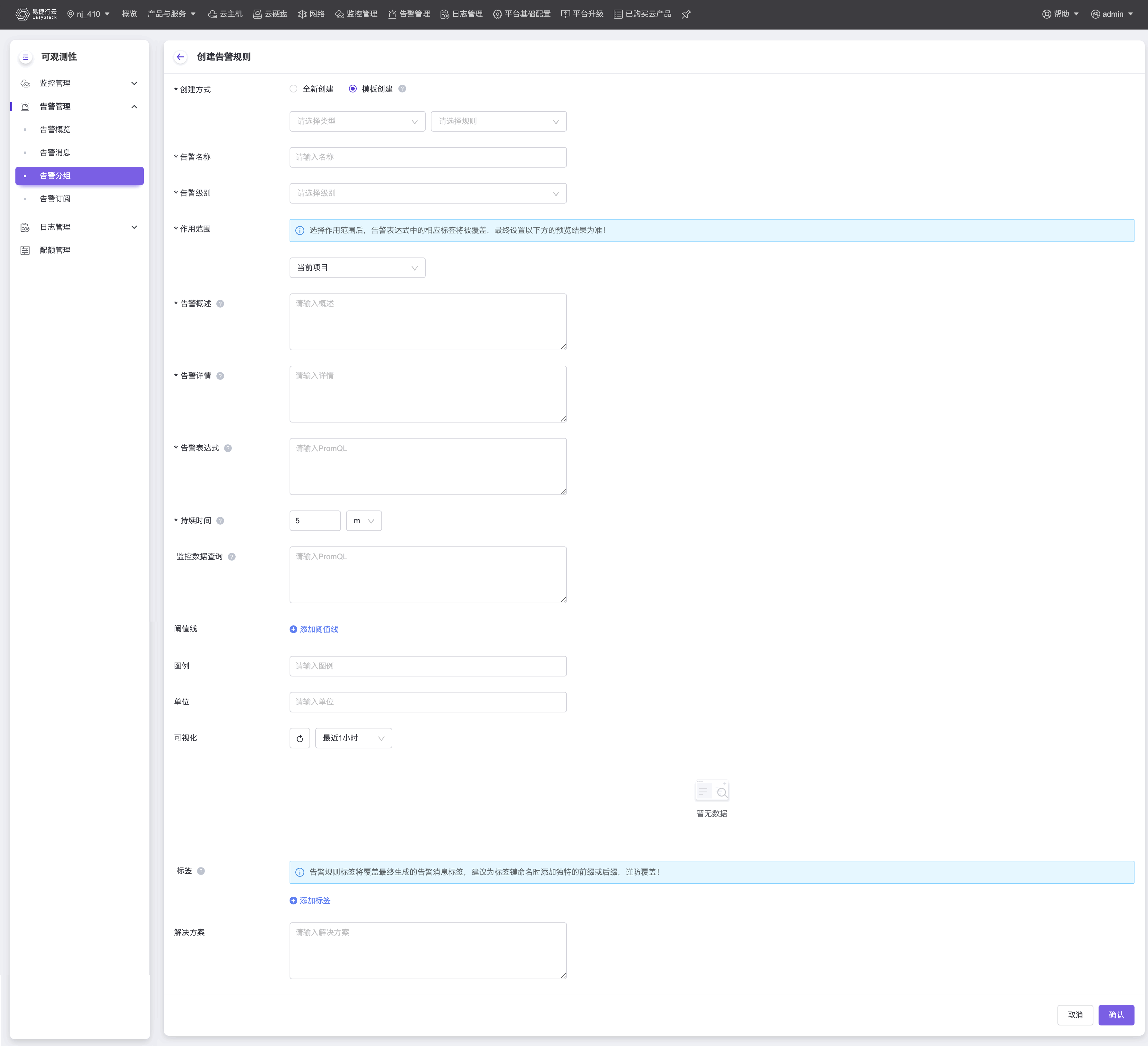Open the 最近1小时 time range dropdown

tap(353, 738)
